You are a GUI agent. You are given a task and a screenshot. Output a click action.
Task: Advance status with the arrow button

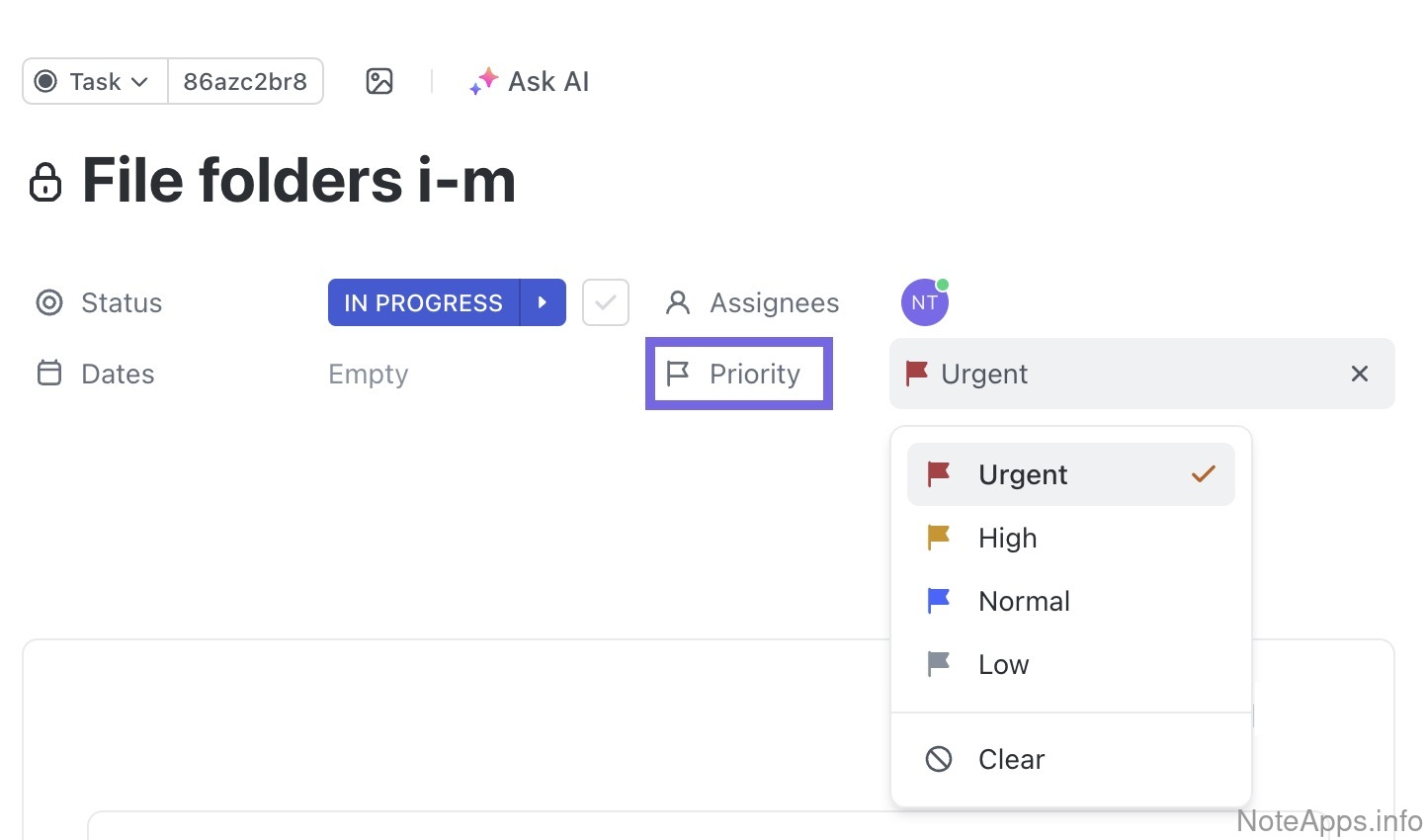coord(543,302)
